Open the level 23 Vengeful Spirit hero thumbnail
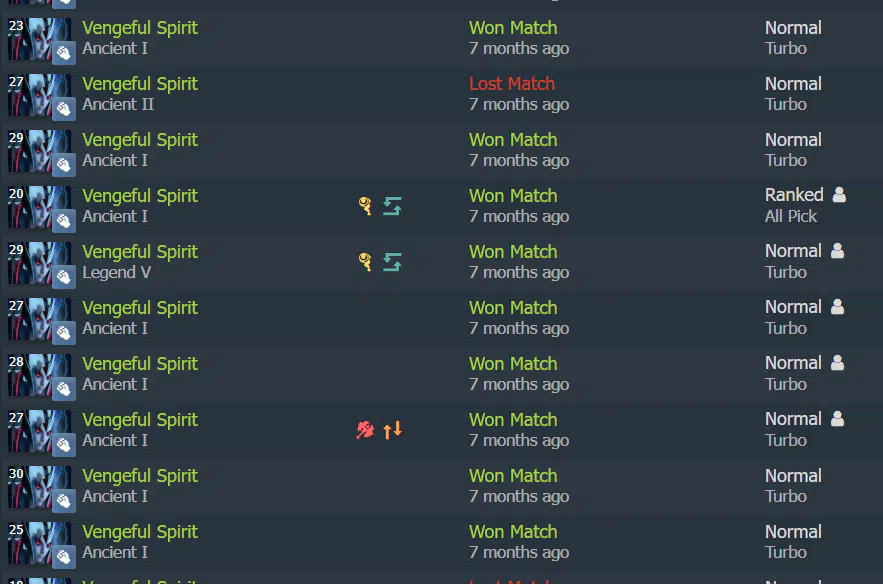This screenshot has width=883, height=584. [39, 39]
